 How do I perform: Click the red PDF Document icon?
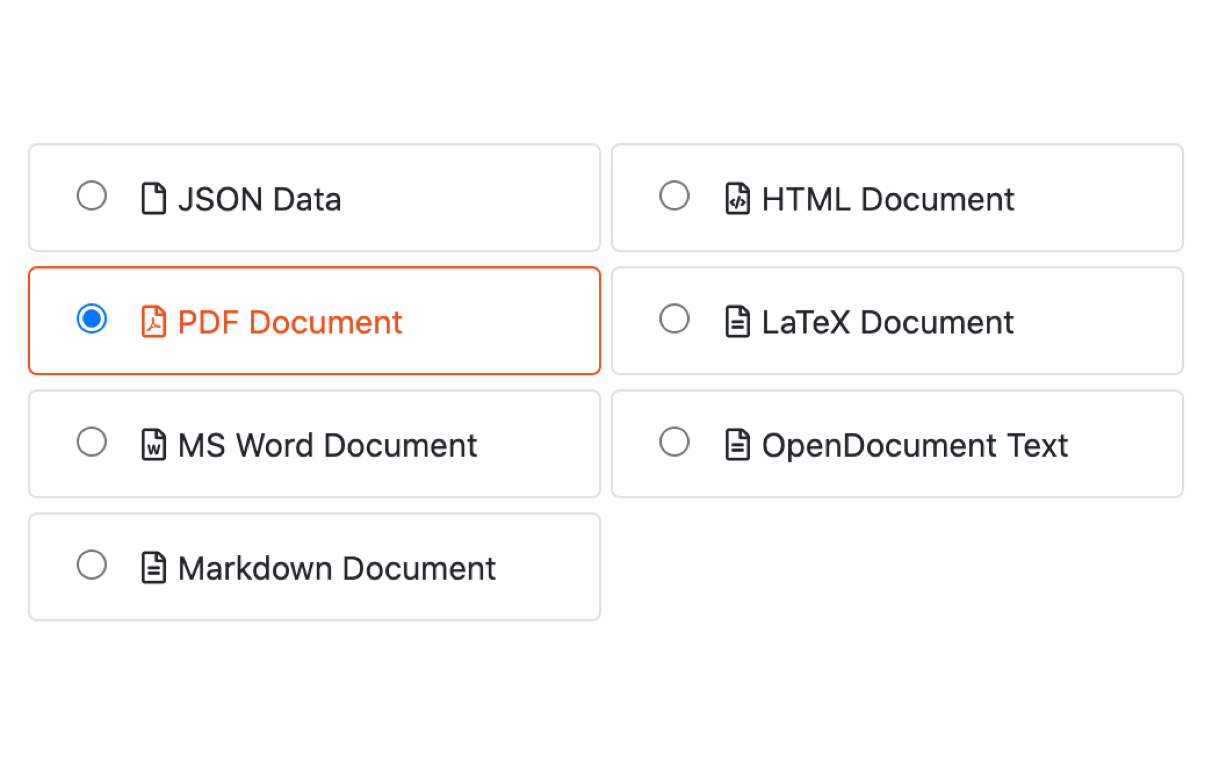pos(154,321)
